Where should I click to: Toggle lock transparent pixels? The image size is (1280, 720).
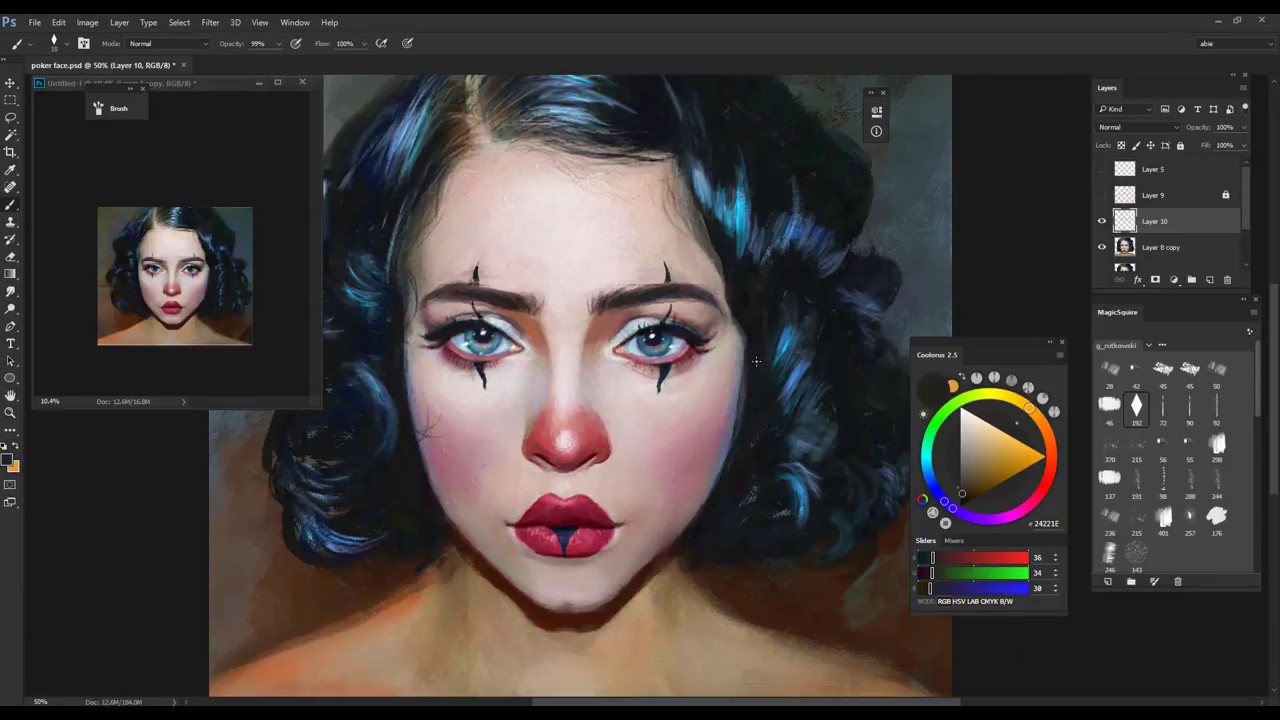(1121, 145)
